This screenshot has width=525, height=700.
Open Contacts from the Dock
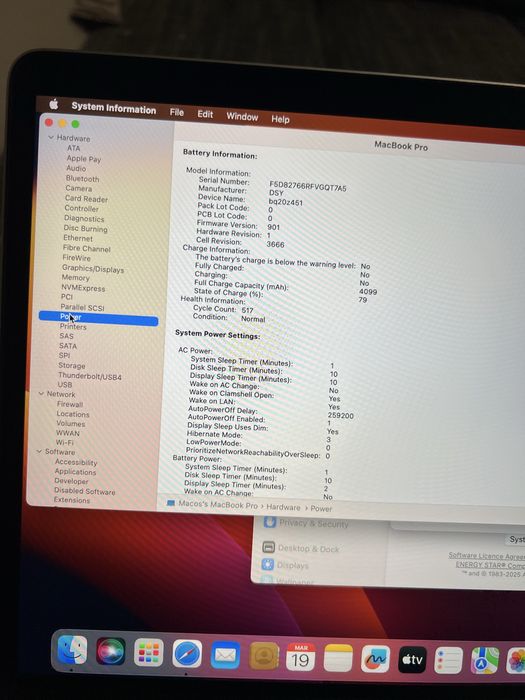tap(264, 656)
